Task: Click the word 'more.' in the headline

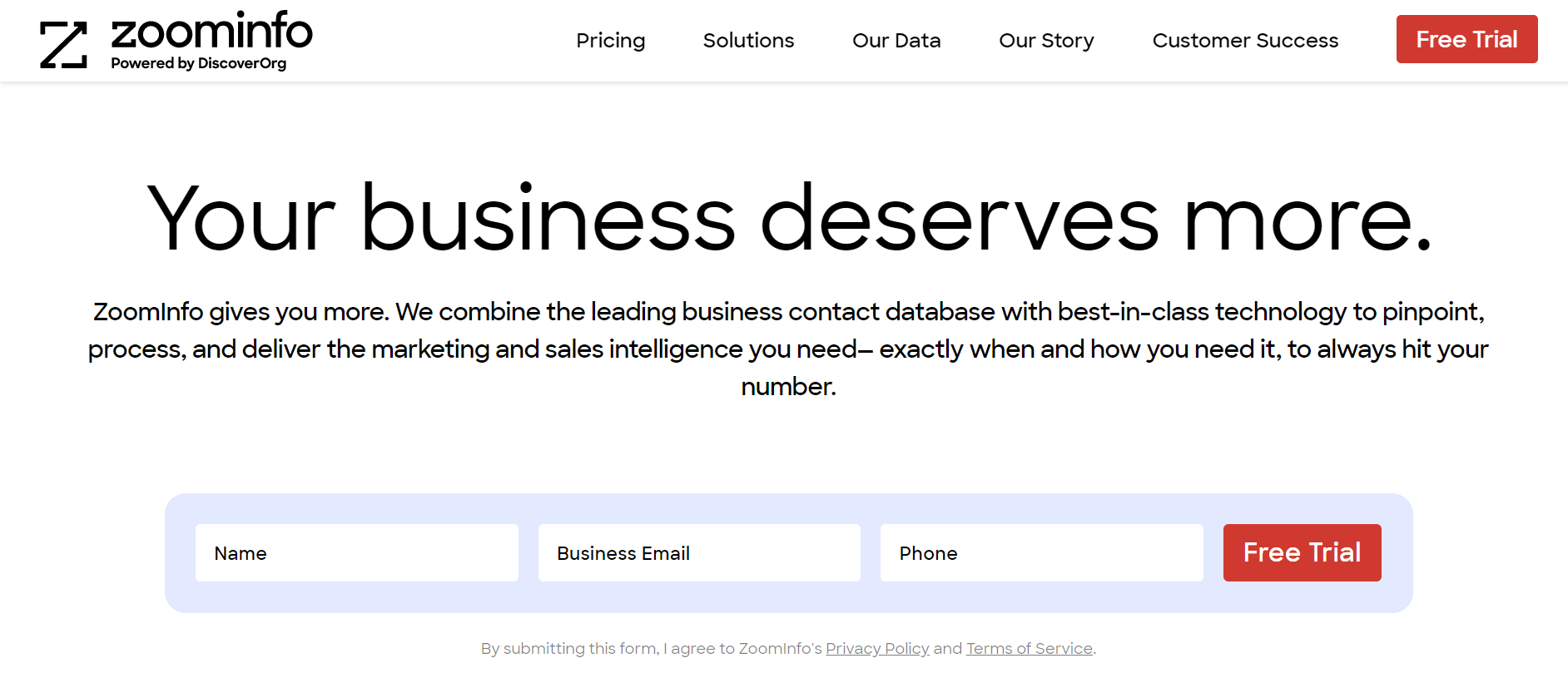Action: coord(1307,220)
